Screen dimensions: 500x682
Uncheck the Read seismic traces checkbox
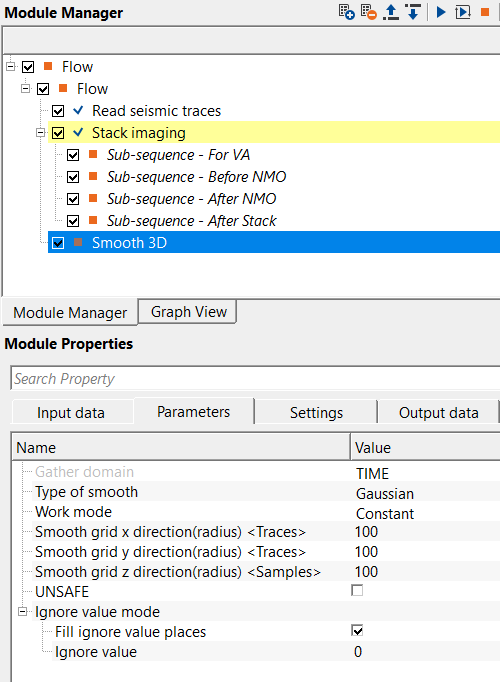(x=58, y=111)
